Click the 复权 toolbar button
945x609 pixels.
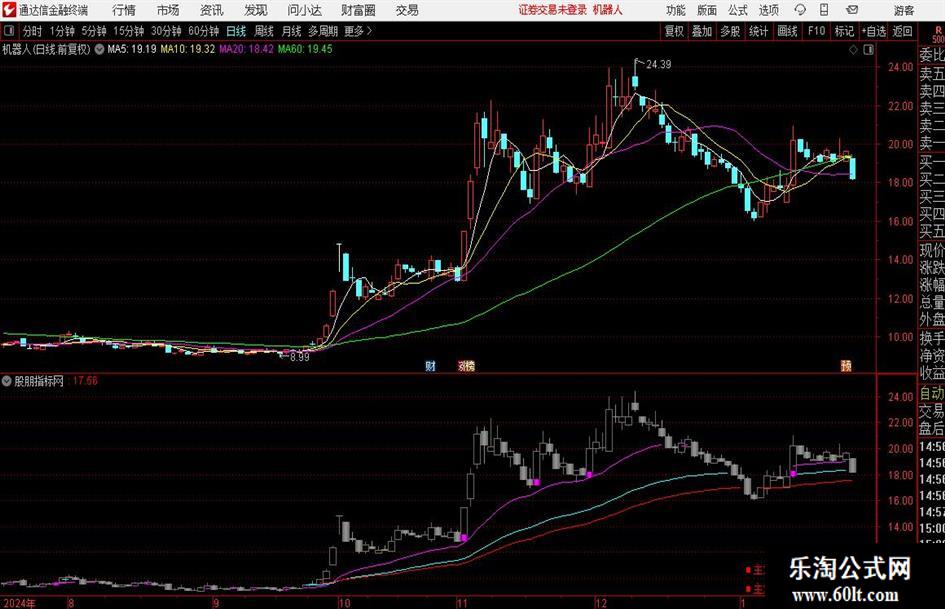coord(674,31)
